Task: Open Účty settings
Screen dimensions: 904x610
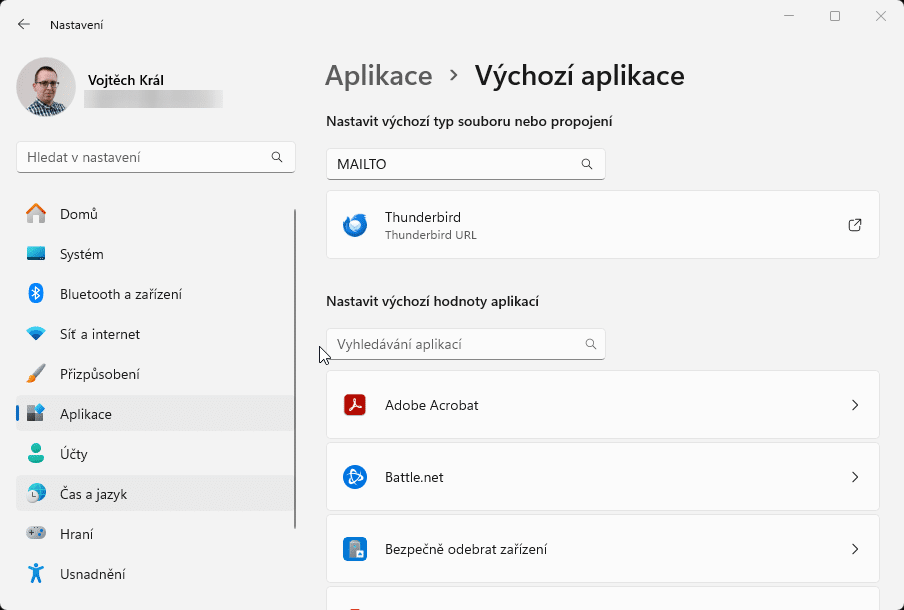Action: pos(75,454)
